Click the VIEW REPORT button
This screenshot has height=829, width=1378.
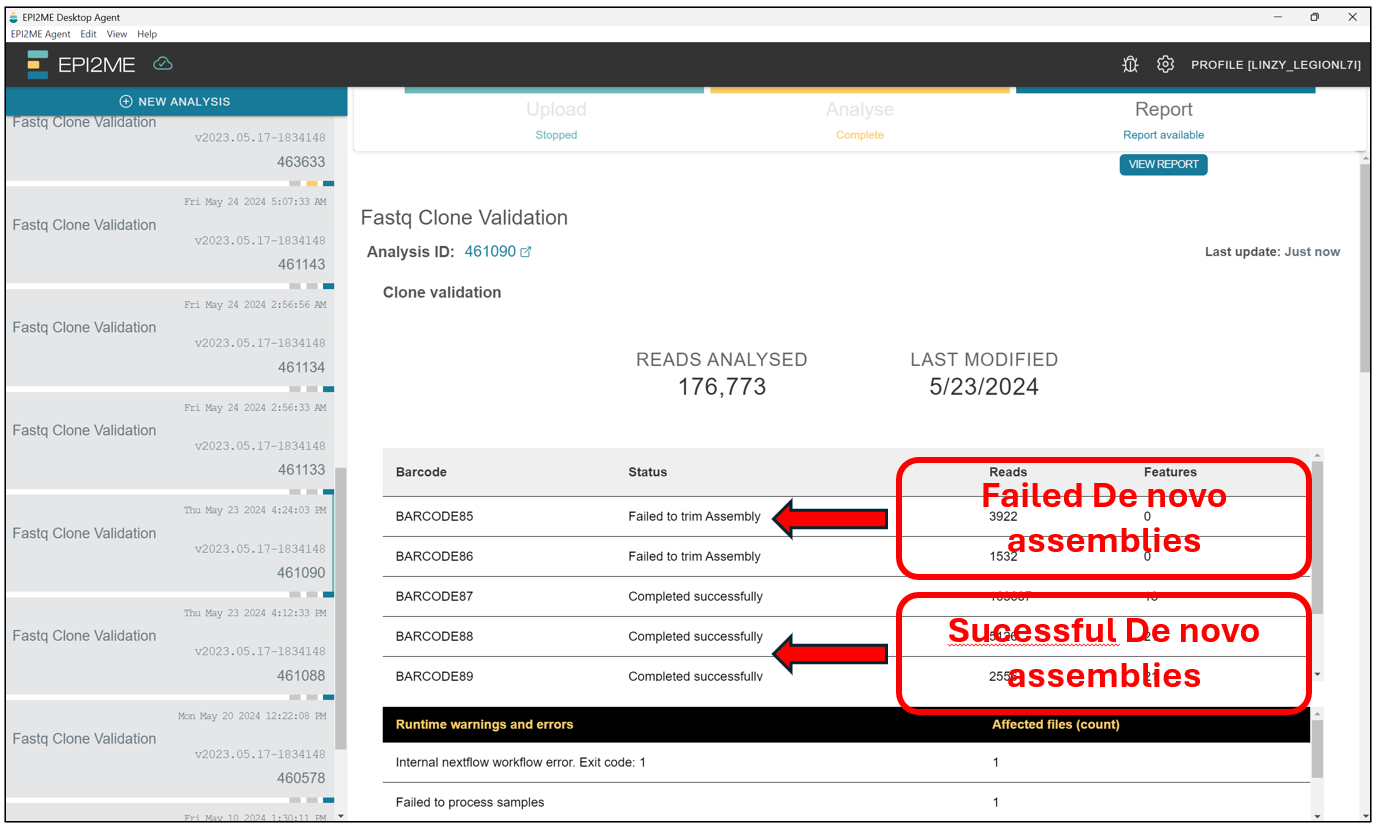pyautogui.click(x=1163, y=164)
